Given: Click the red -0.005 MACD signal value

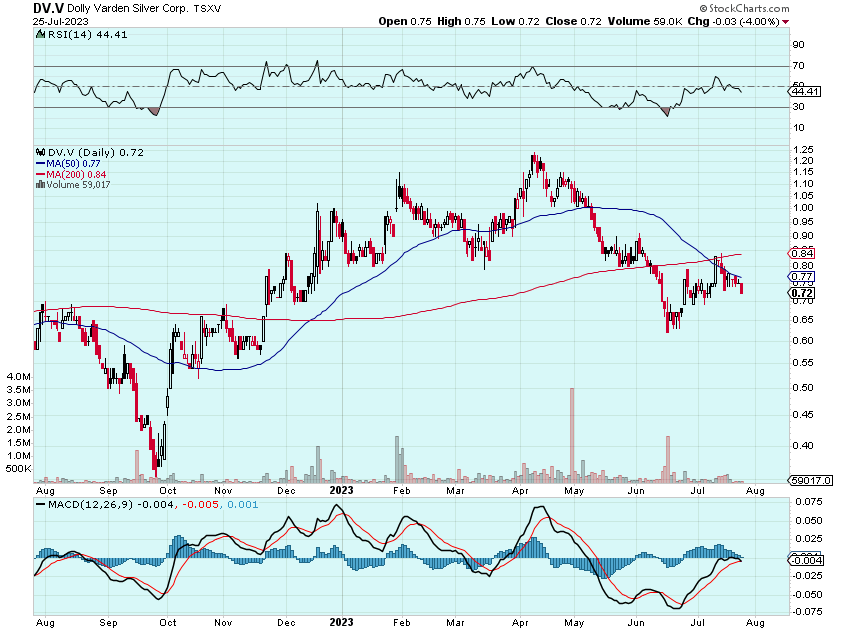Looking at the screenshot, I should (200, 504).
